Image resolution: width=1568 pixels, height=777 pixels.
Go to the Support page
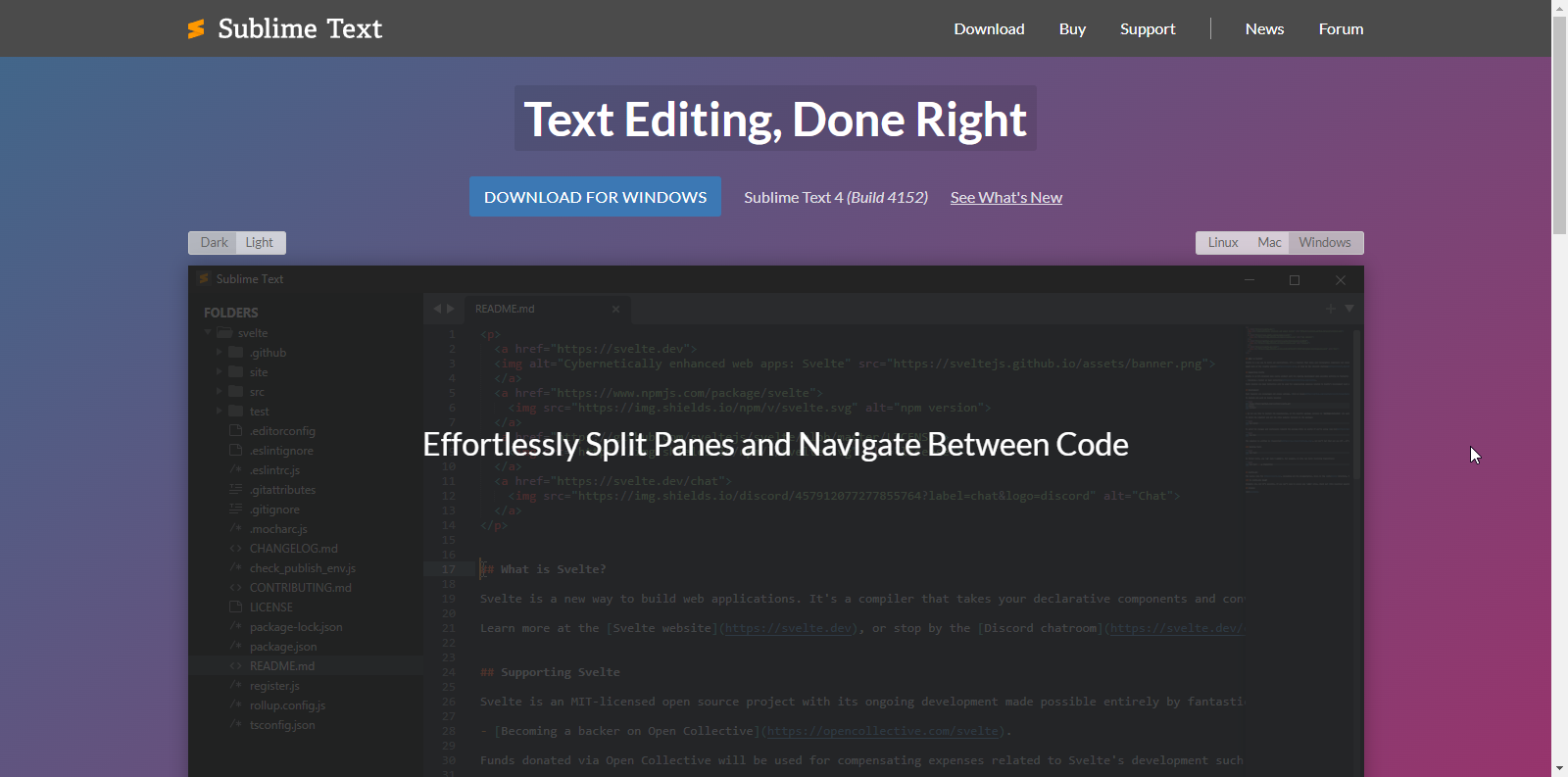1148,29
